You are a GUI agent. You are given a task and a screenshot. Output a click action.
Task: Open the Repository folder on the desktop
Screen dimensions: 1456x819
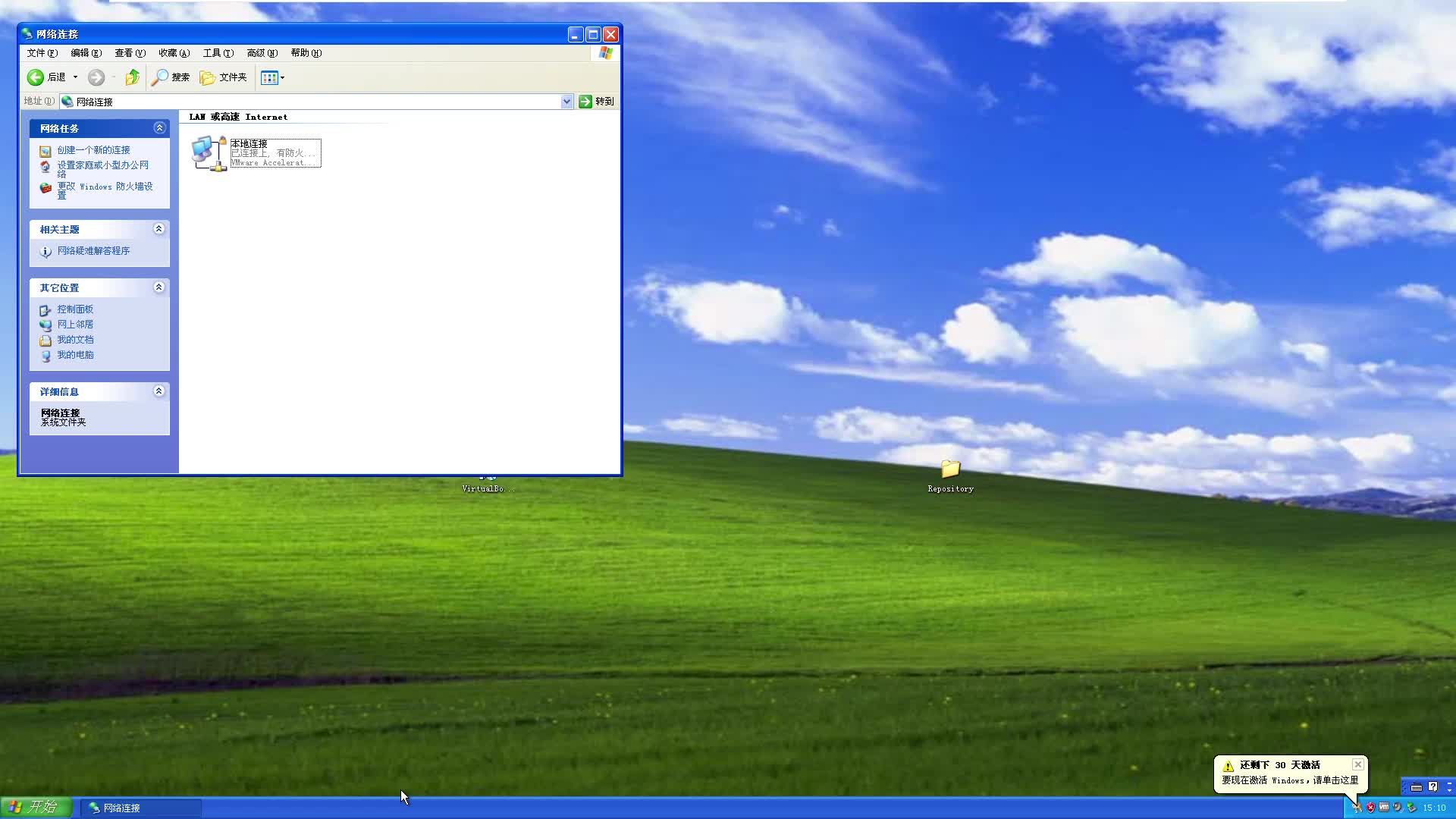(950, 470)
